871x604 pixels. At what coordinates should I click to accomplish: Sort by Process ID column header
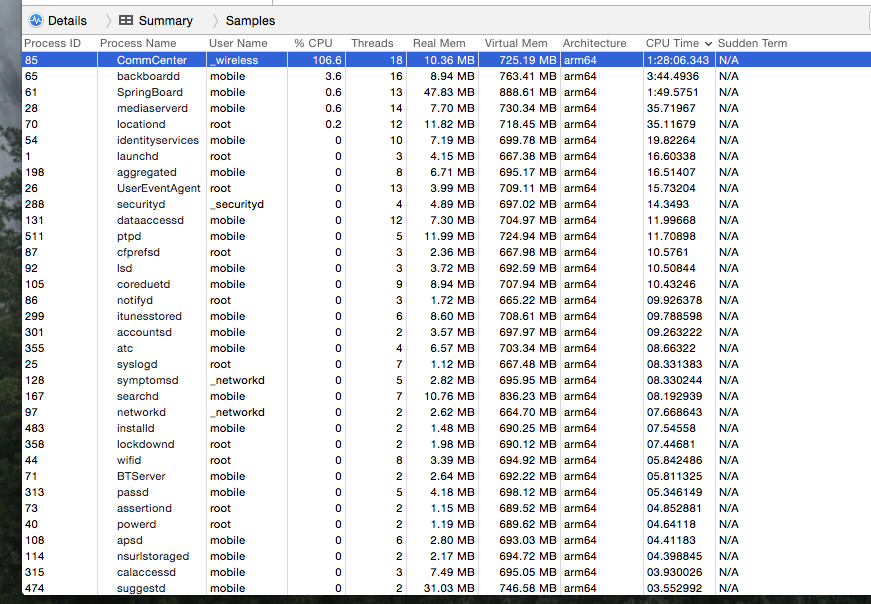click(x=52, y=43)
